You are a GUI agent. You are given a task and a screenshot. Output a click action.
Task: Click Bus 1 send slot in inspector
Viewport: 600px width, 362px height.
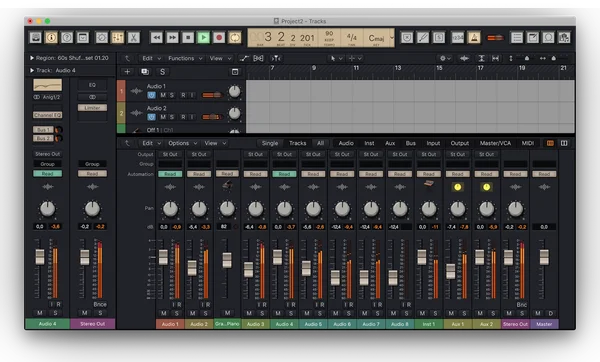43,129
